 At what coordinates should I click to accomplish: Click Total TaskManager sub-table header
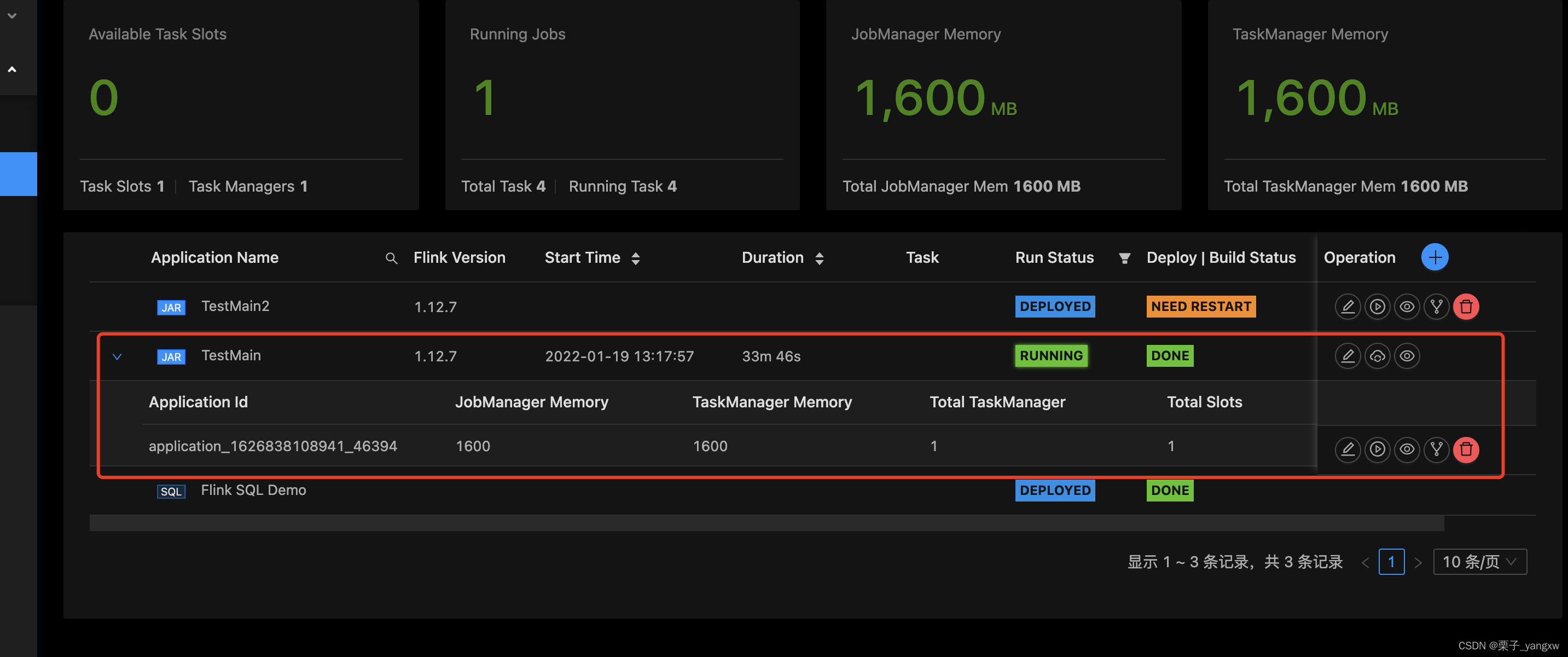tap(997, 402)
